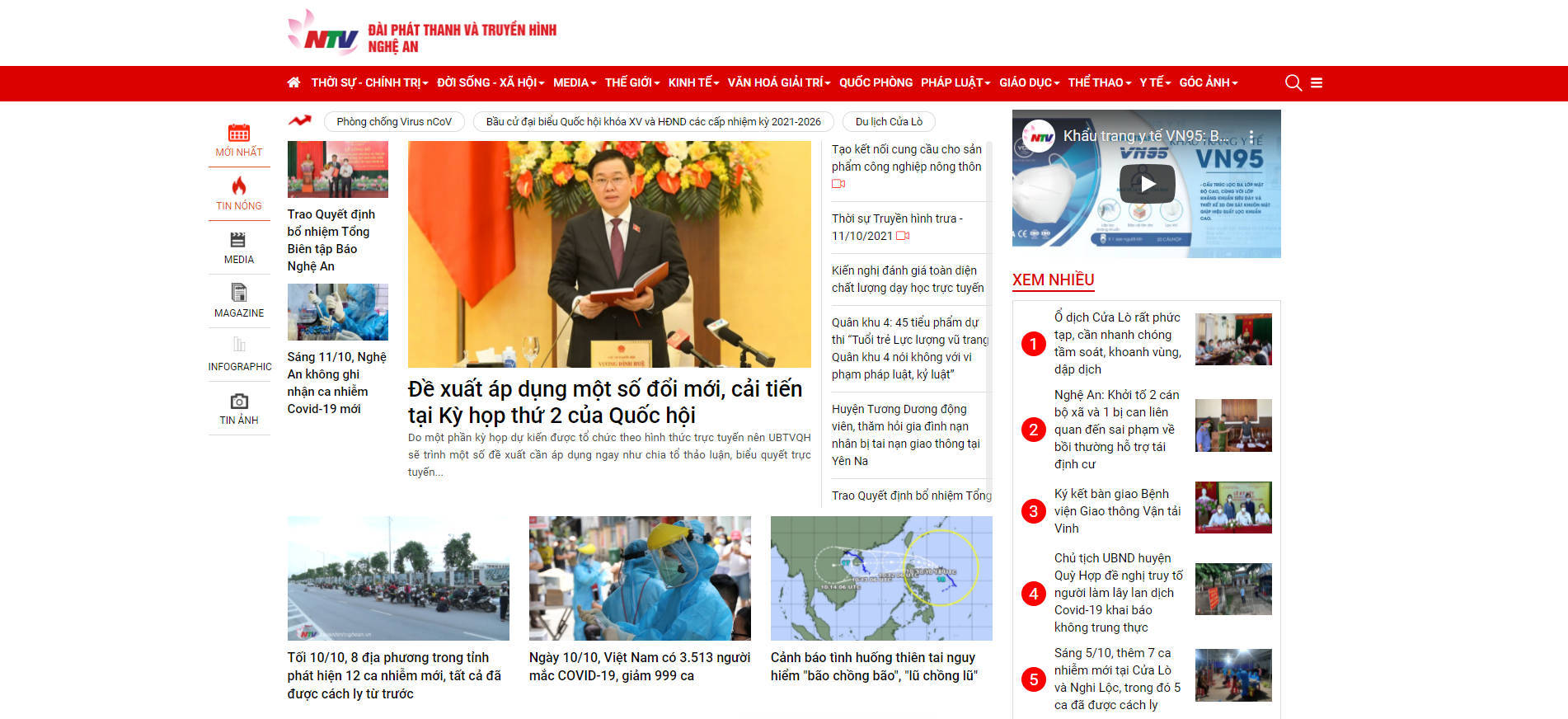Image resolution: width=1568 pixels, height=719 pixels.
Task: Expand the Thể Thao menu dropdown
Action: pyautogui.click(x=1099, y=82)
